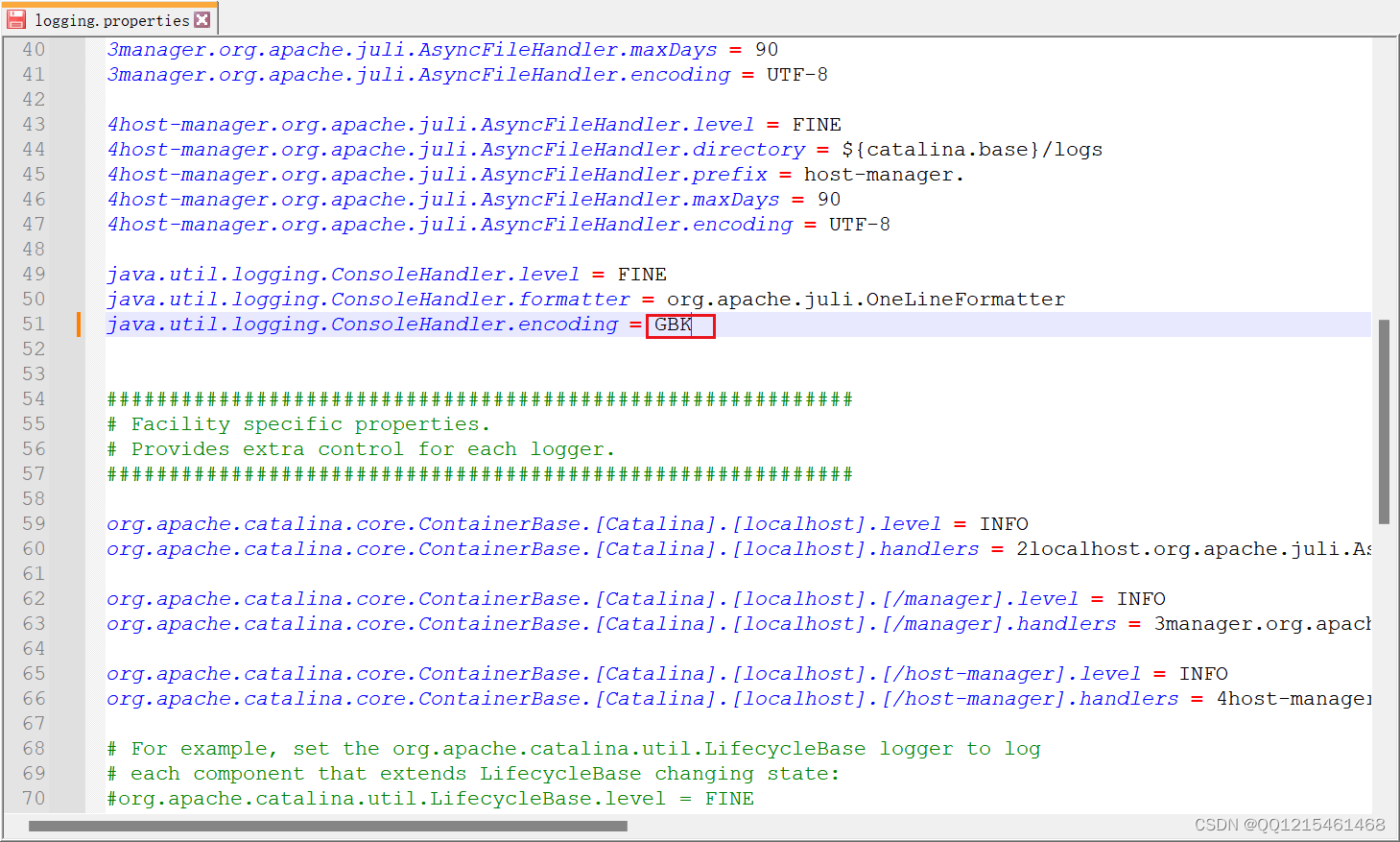Viewport: 1400px width, 842px height.
Task: Click '90' value on line 46
Action: (x=829, y=200)
